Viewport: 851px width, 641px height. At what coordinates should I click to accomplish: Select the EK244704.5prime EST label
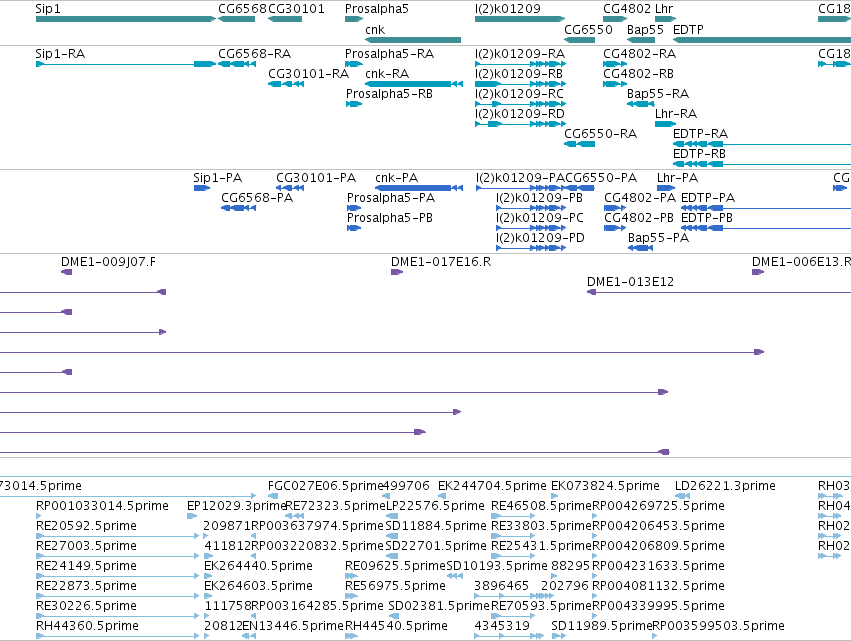tap(492, 486)
